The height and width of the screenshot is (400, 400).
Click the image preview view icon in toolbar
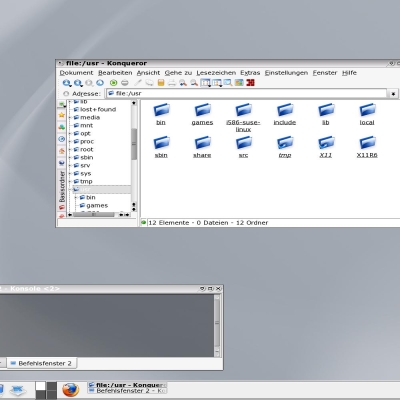239,83
